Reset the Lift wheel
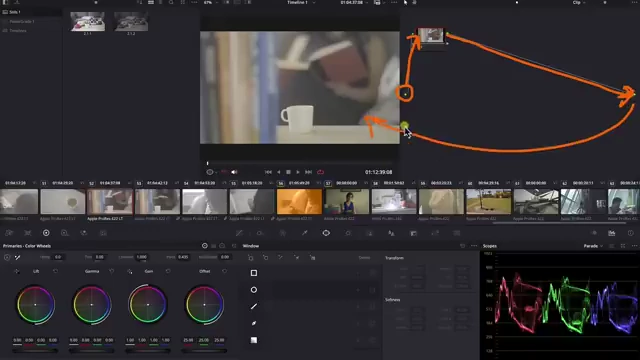Screen dimensions: 640x360 (x=56, y=271)
